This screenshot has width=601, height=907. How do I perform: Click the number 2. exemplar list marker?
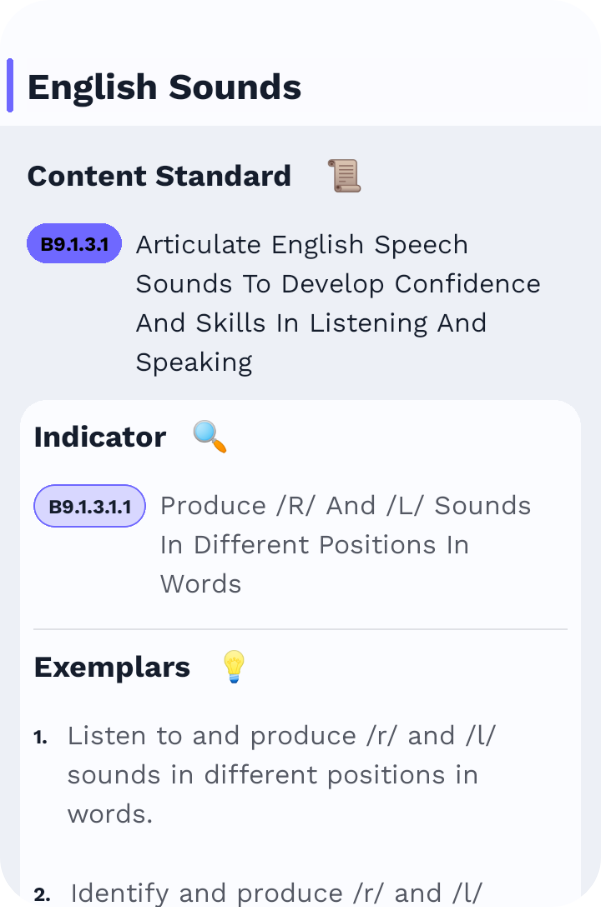tap(42, 895)
